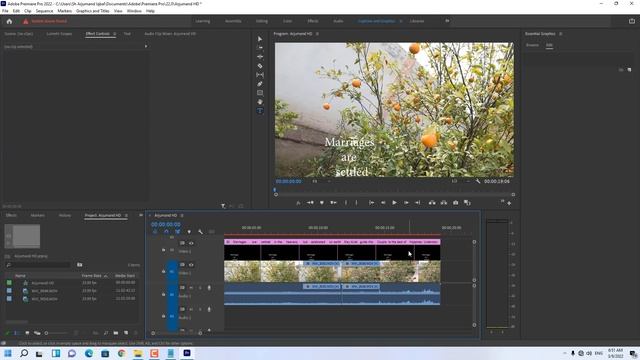Select the Pen tool
The width and height of the screenshot is (640, 360).
tap(260, 84)
